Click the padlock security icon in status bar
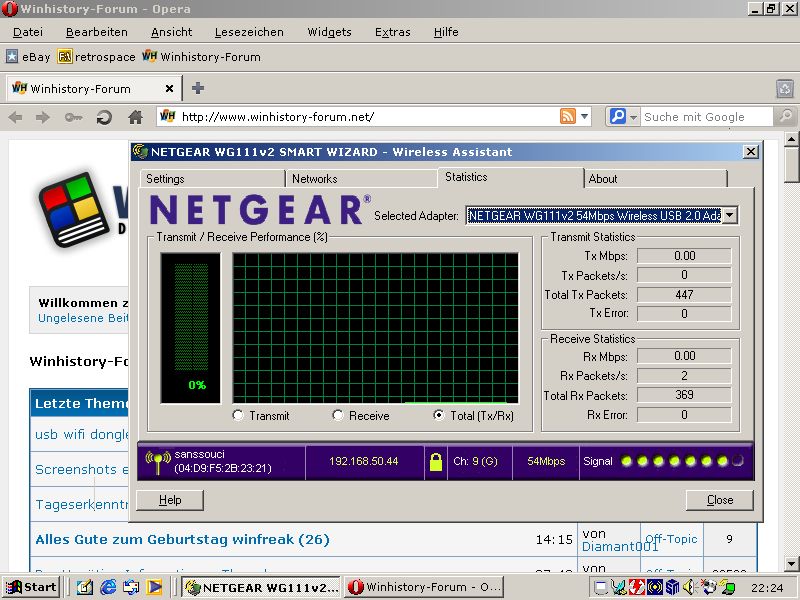This screenshot has height=600, width=800. pyautogui.click(x=435, y=461)
